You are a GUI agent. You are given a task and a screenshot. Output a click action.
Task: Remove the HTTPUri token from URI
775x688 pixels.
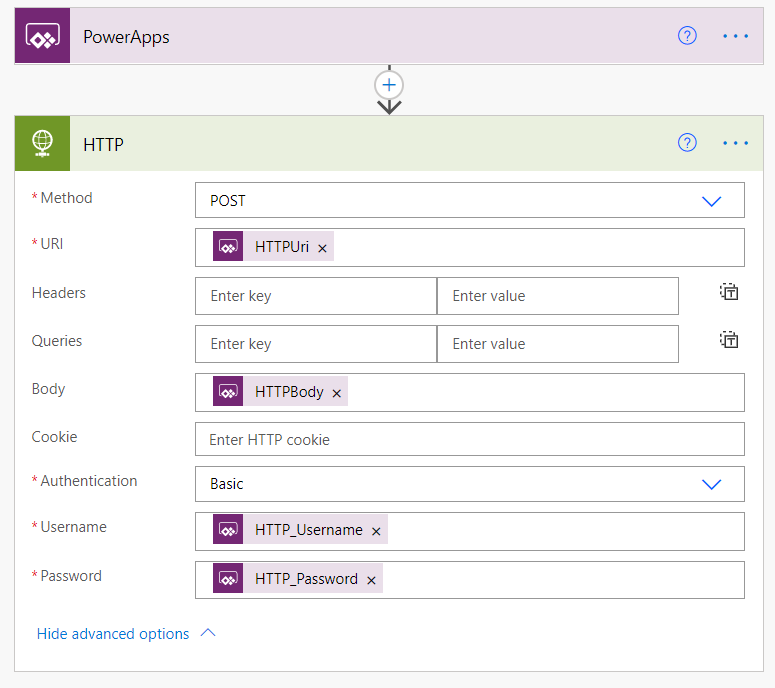pos(322,248)
